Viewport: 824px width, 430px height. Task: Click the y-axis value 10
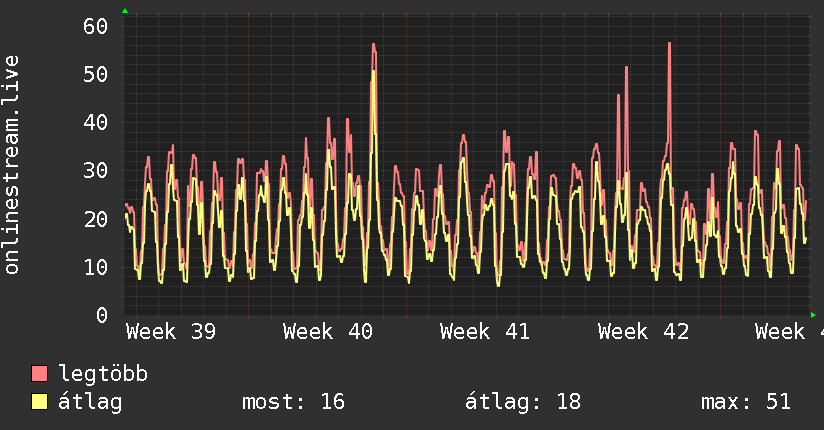click(96, 267)
